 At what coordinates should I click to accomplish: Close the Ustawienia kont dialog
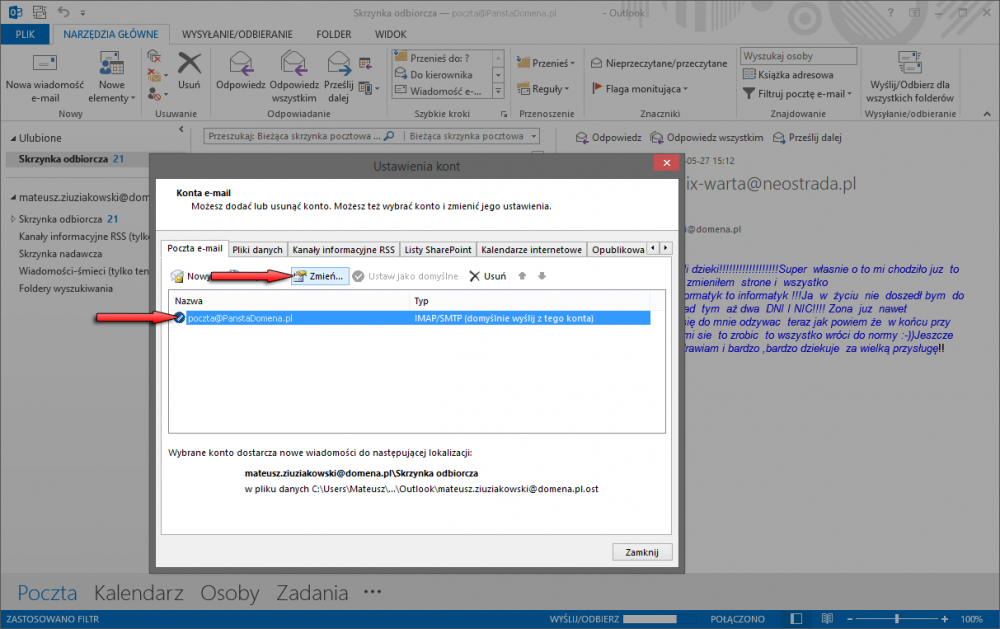(666, 163)
